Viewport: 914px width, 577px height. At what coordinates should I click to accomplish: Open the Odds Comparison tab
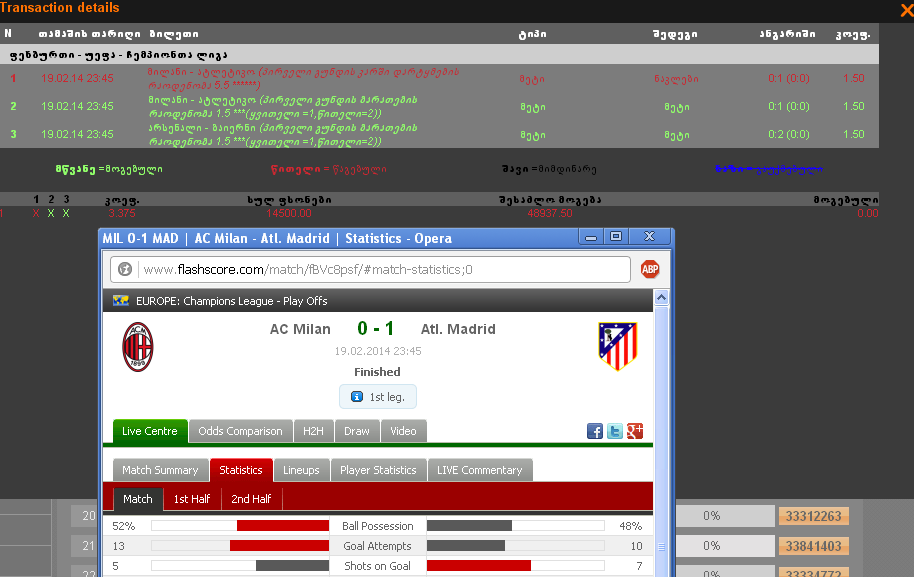pos(240,431)
